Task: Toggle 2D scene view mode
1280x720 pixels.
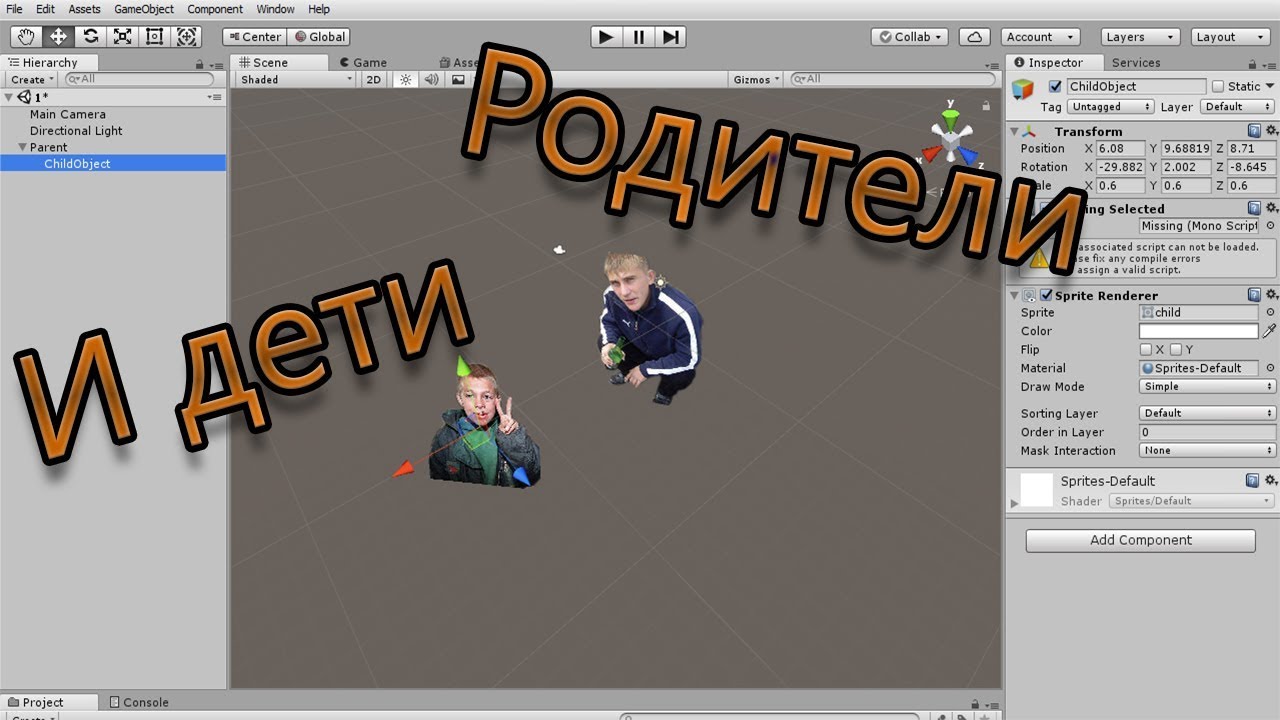Action: 374,79
